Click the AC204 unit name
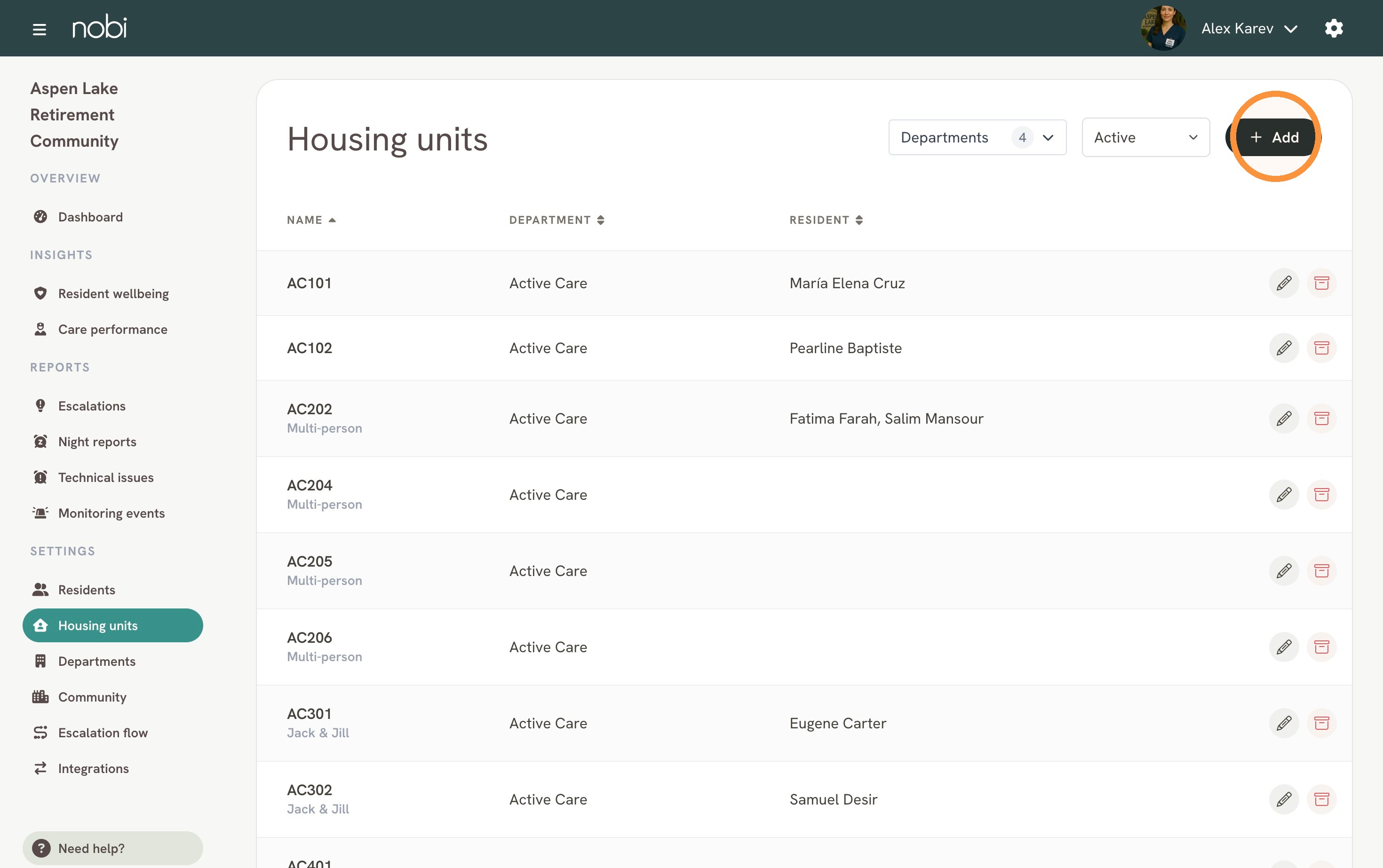Viewport: 1383px width, 868px height. pos(310,485)
